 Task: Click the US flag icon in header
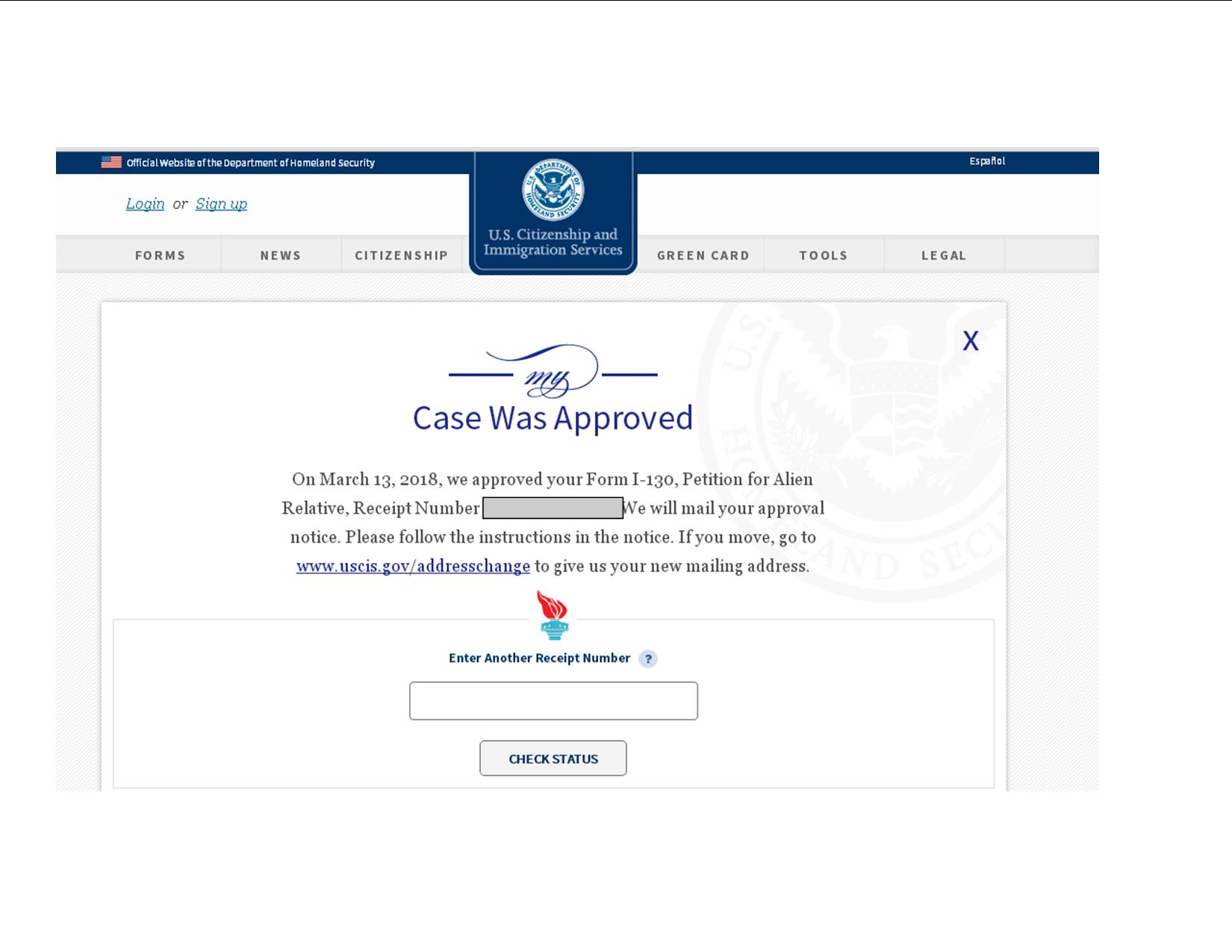coord(111,162)
